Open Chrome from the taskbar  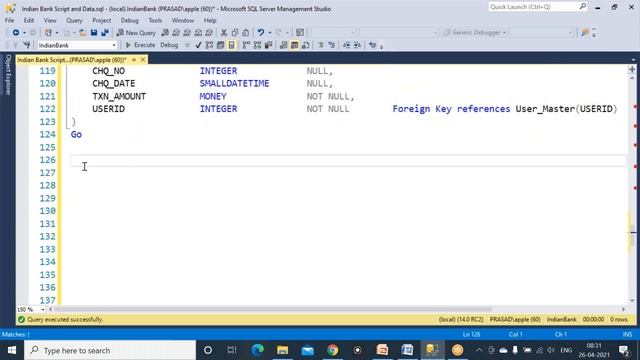click(x=333, y=350)
